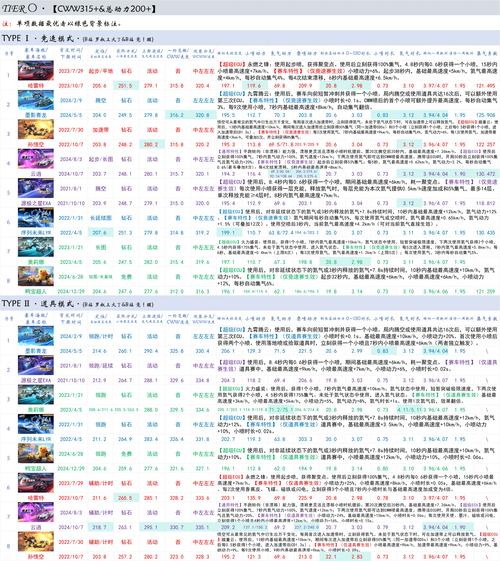This screenshot has height=561, width=500.
Task: Click the 云逍 car thumbnail in TYPE I
Action: pos(36,158)
